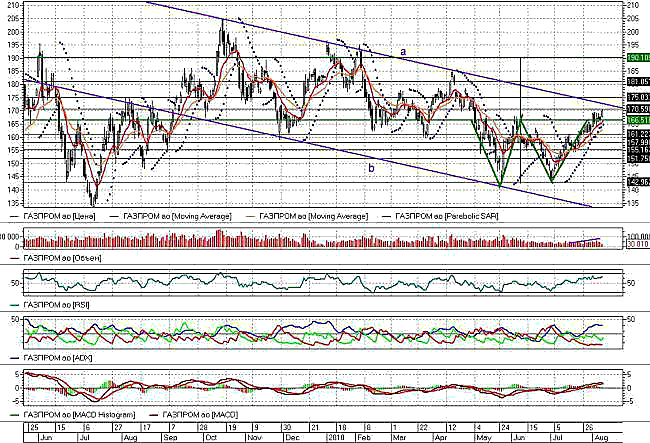Viewport: 650px width, 443px height.
Task: Select the May month label on timeline
Action: pos(484,438)
